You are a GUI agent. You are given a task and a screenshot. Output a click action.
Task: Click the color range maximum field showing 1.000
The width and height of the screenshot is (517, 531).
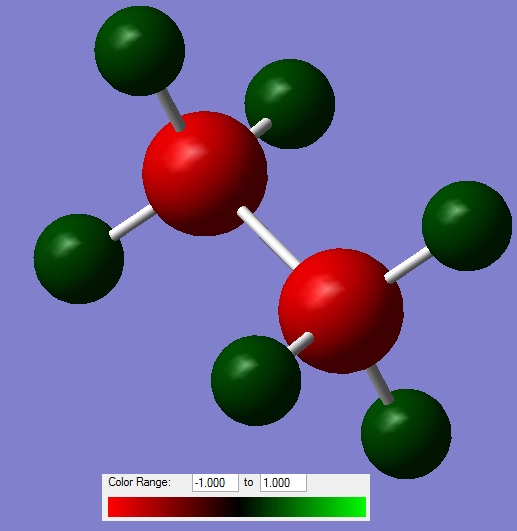click(x=283, y=483)
